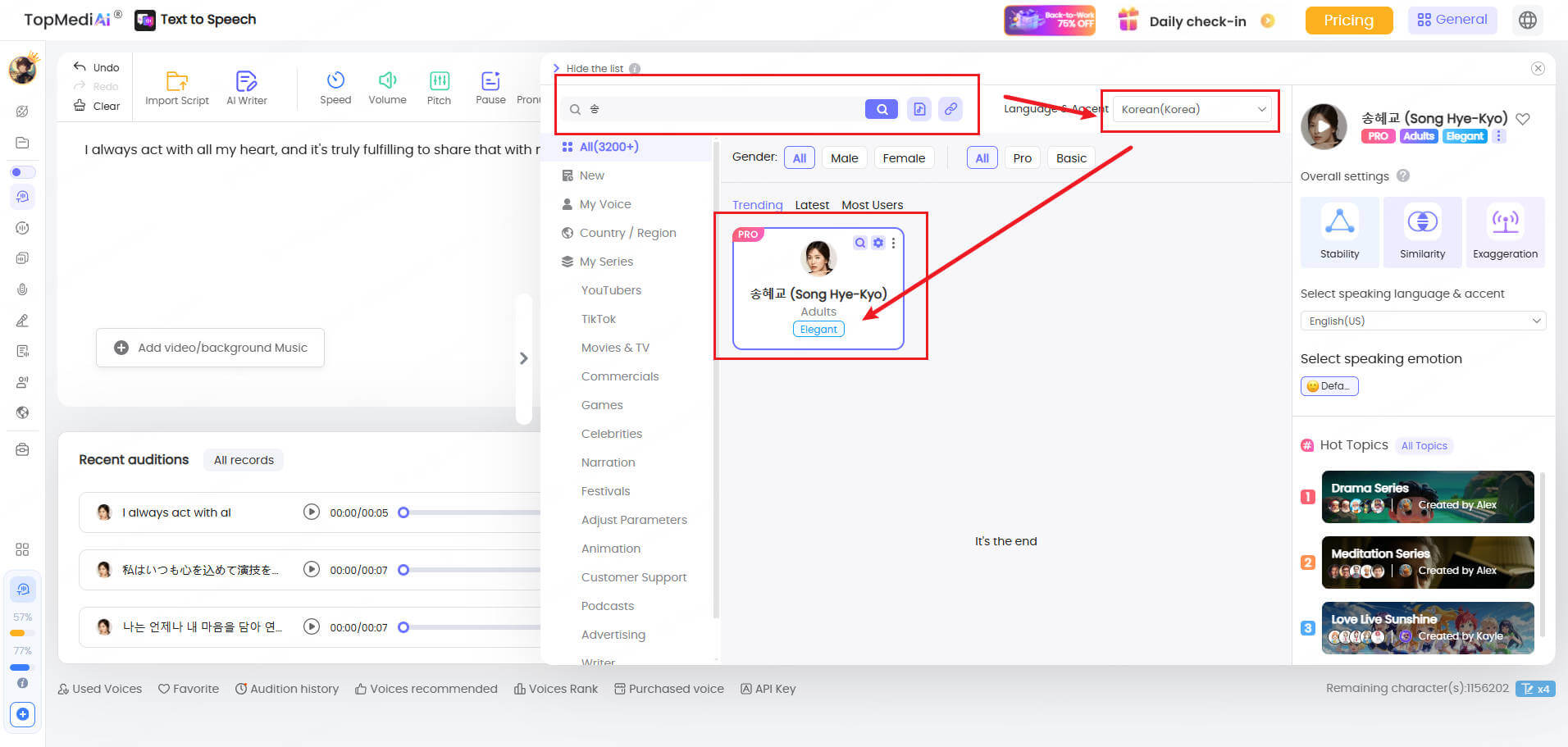
Task: Open the Volume adjustment tool
Action: [387, 89]
